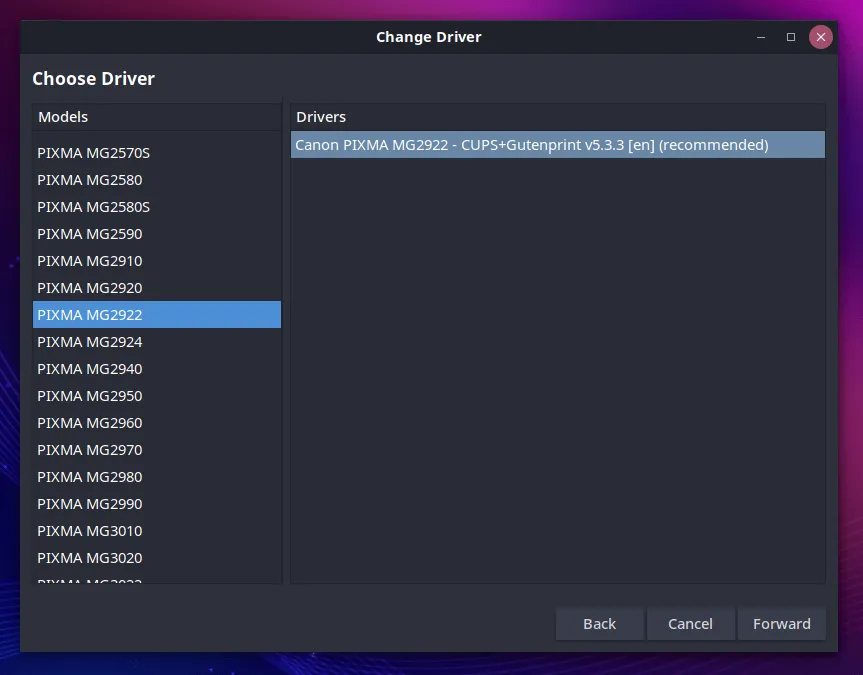863x675 pixels.
Task: Cancel the Change Driver dialog
Action: tap(690, 624)
